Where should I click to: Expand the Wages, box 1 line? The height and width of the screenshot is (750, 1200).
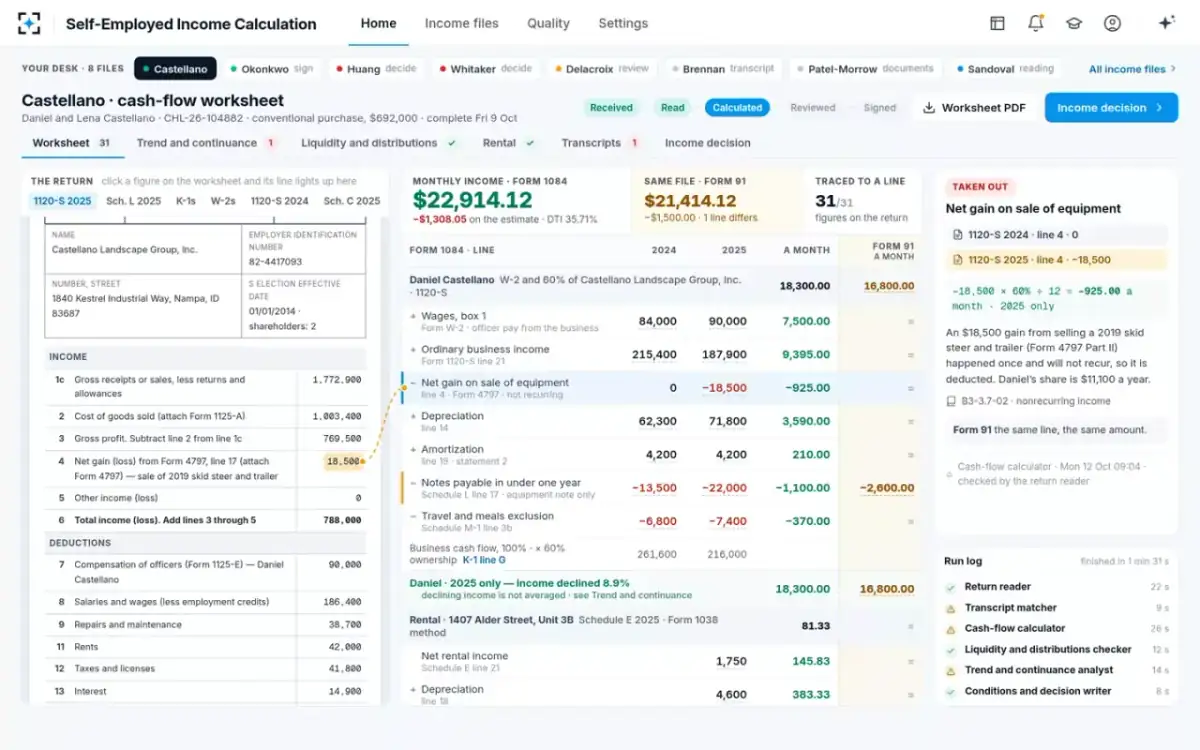(x=414, y=316)
